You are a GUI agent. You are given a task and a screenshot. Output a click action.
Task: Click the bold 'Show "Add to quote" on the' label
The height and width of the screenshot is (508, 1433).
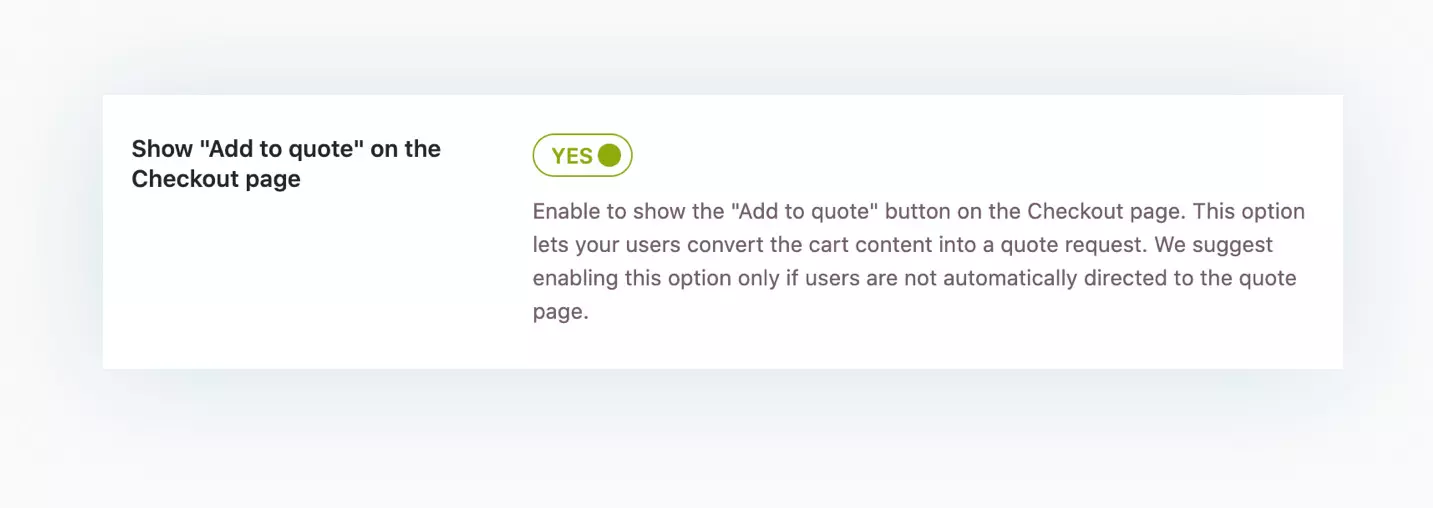click(x=286, y=149)
